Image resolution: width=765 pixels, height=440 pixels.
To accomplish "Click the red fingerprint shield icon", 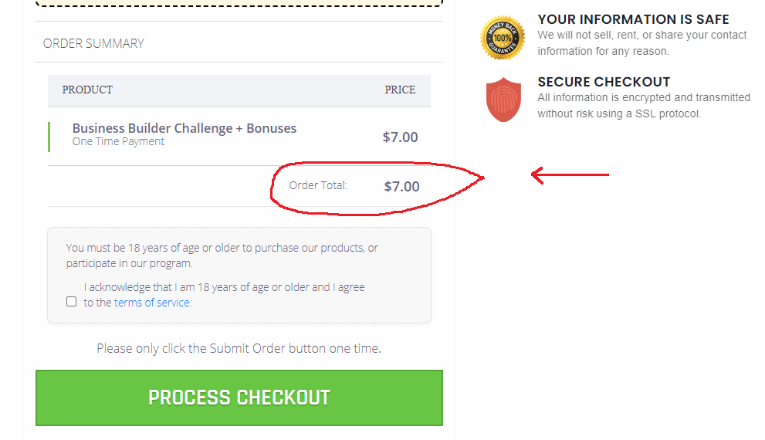I will 503,100.
